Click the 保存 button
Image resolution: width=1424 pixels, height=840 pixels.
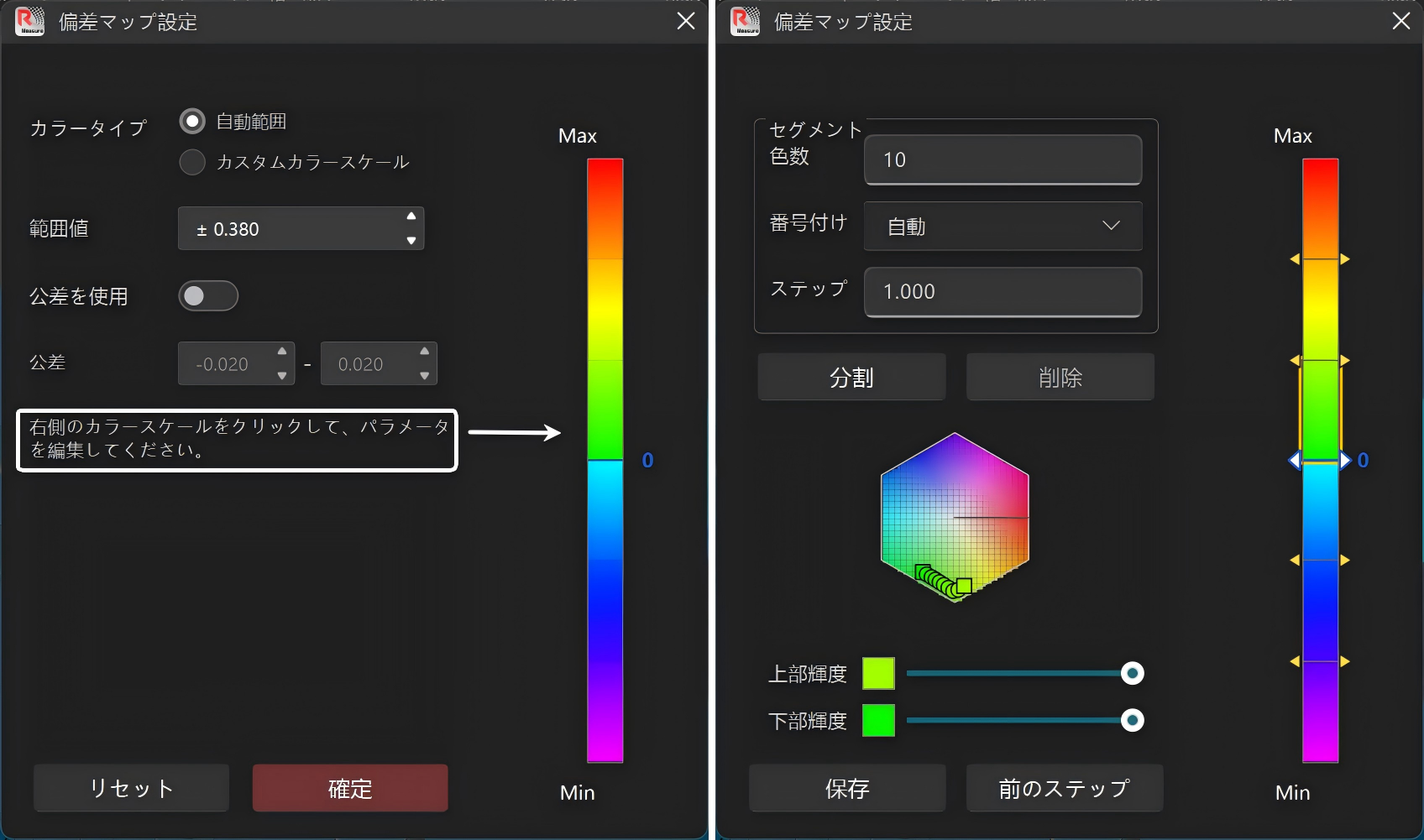pos(847,788)
